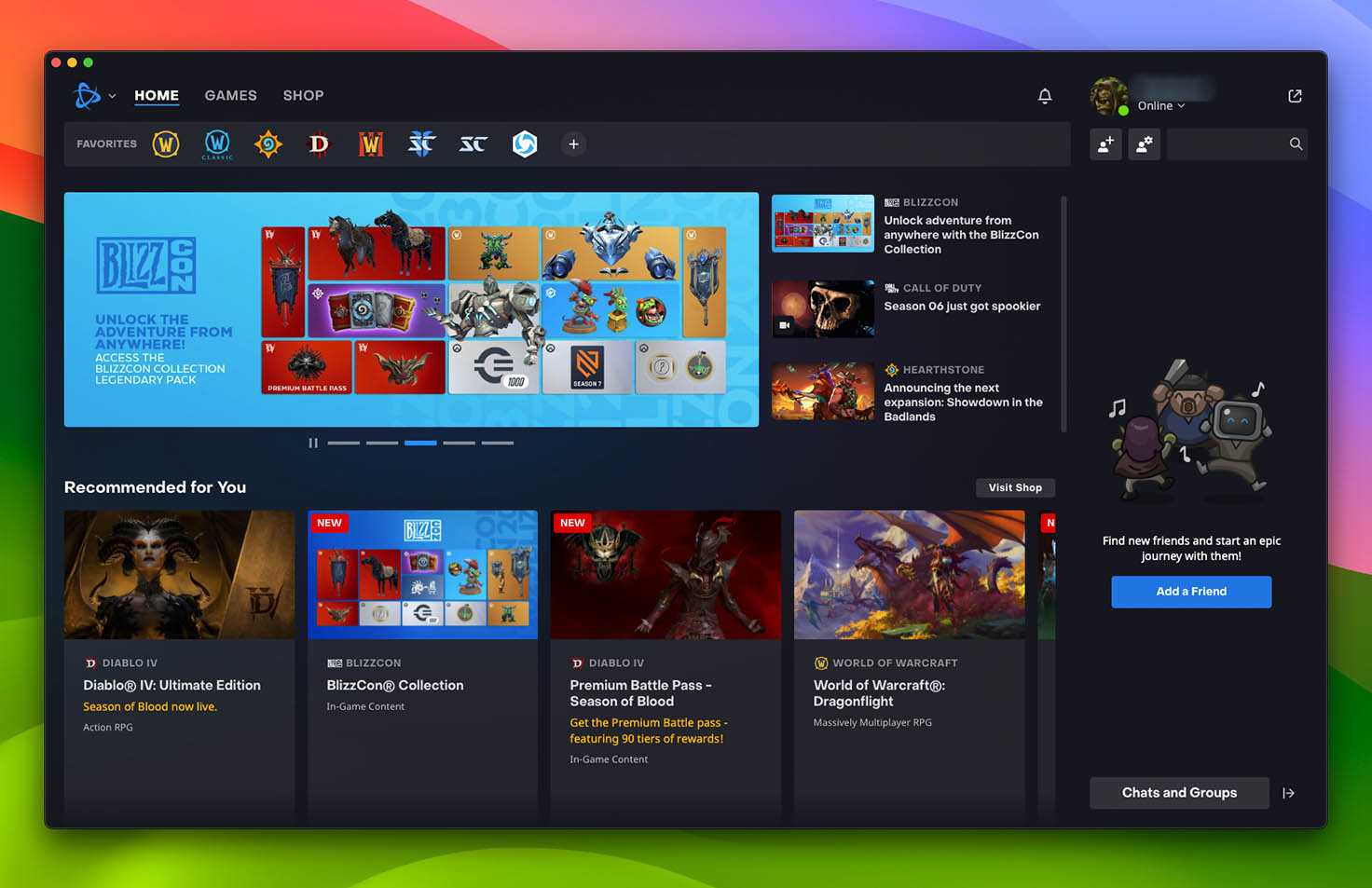Switch to the Games tab

pos(230,96)
